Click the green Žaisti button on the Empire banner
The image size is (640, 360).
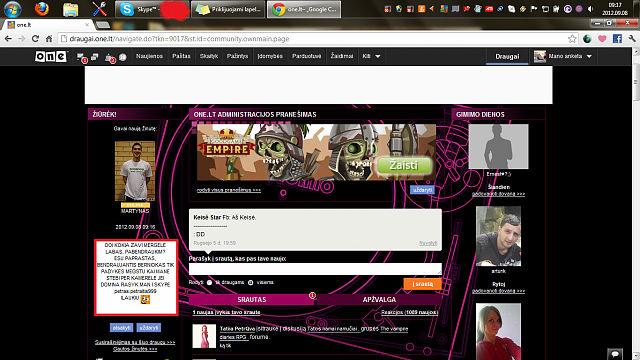(x=404, y=166)
